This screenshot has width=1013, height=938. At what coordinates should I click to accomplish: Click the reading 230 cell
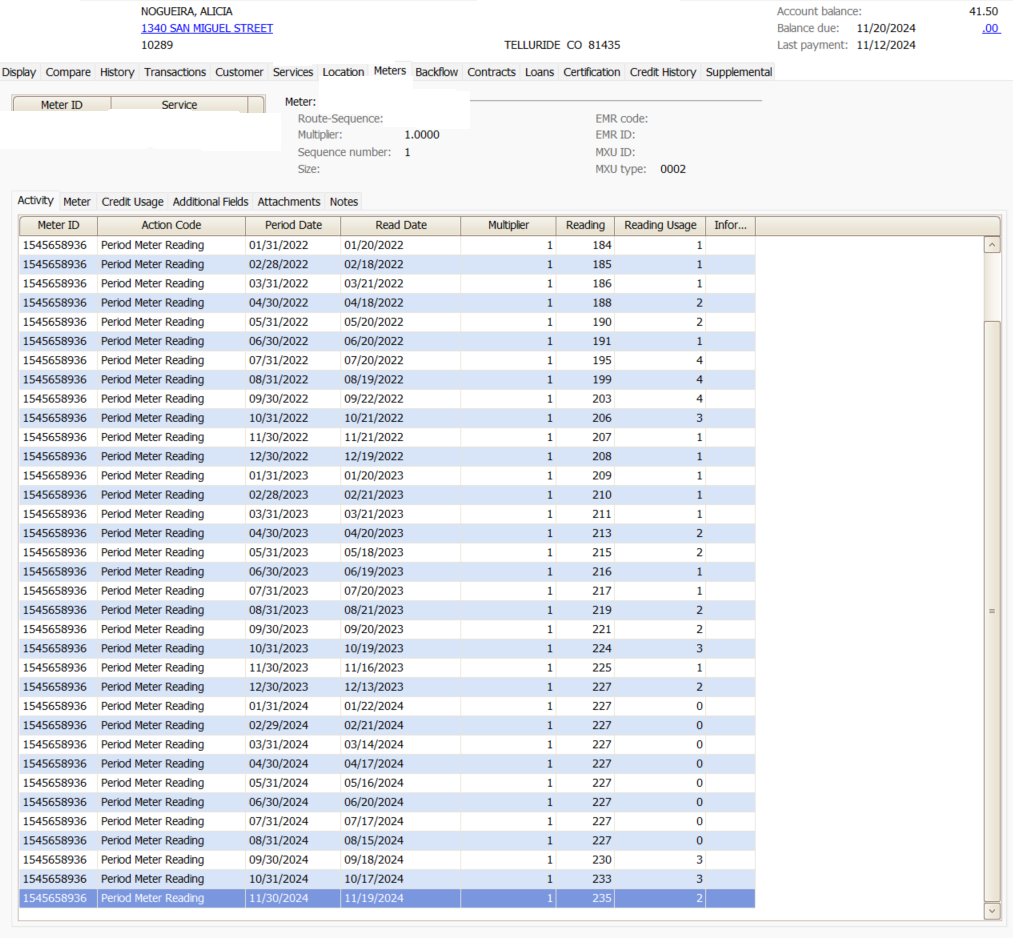(585, 859)
